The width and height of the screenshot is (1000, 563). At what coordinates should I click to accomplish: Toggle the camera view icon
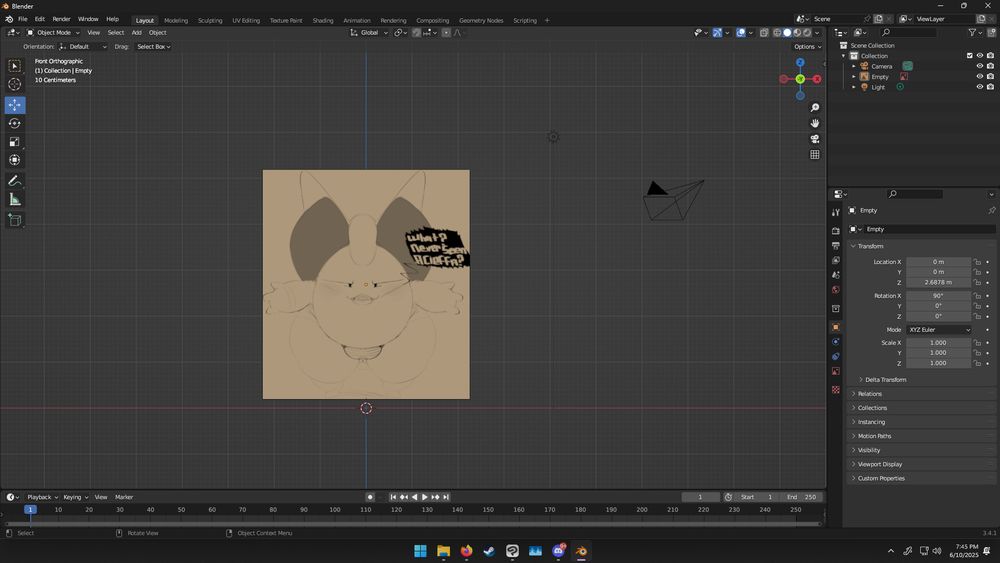814,139
